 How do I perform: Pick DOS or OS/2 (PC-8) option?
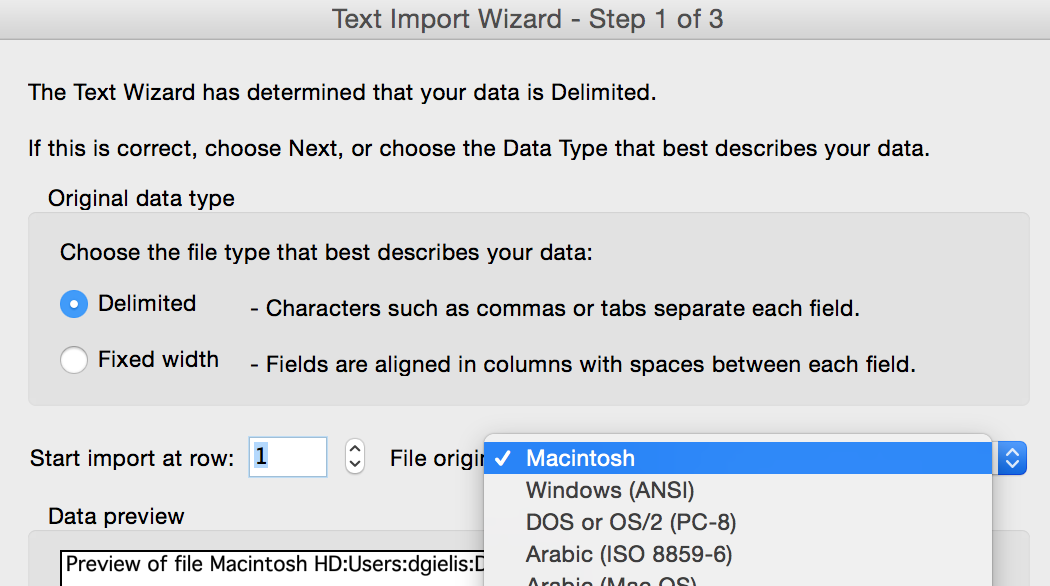coord(631,522)
